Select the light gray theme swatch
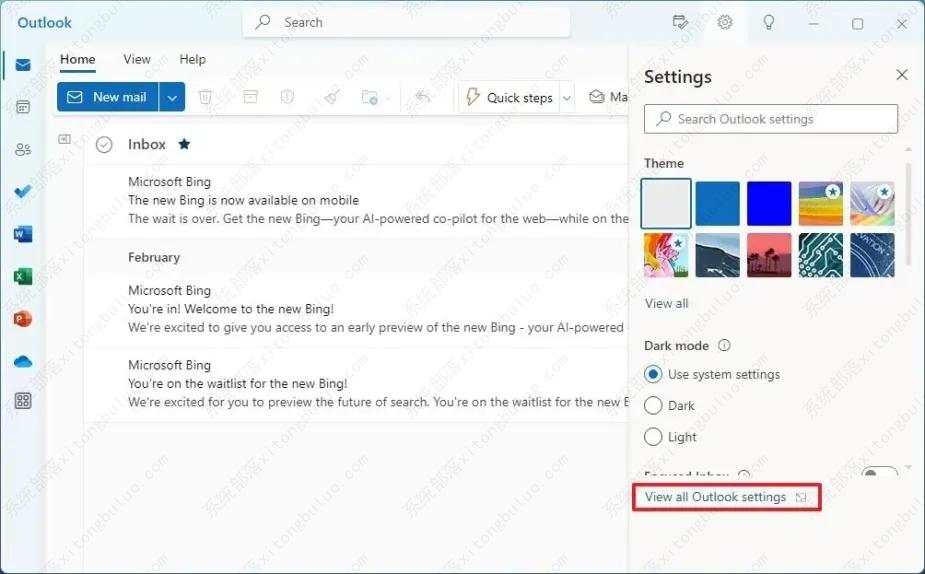 tap(666, 204)
